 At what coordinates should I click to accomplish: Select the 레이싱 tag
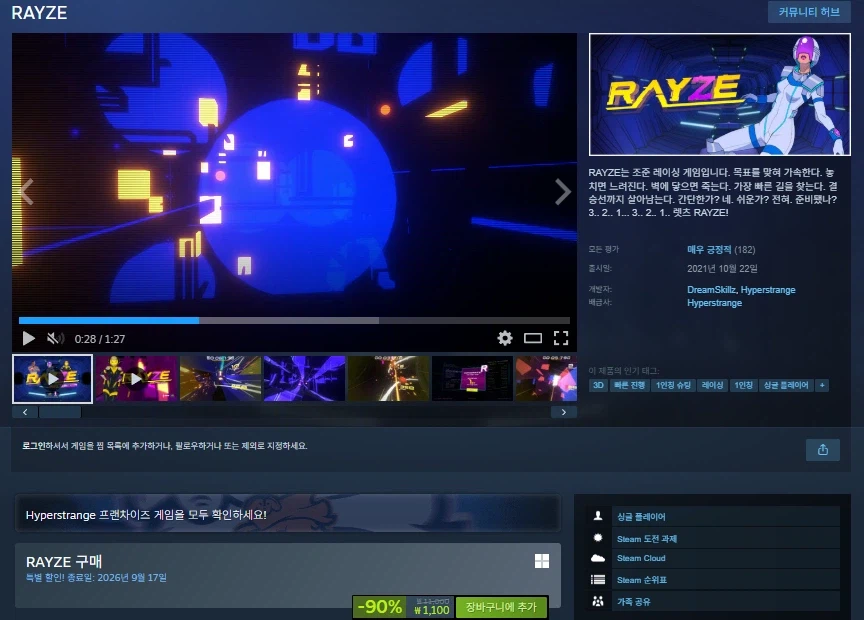[712, 385]
